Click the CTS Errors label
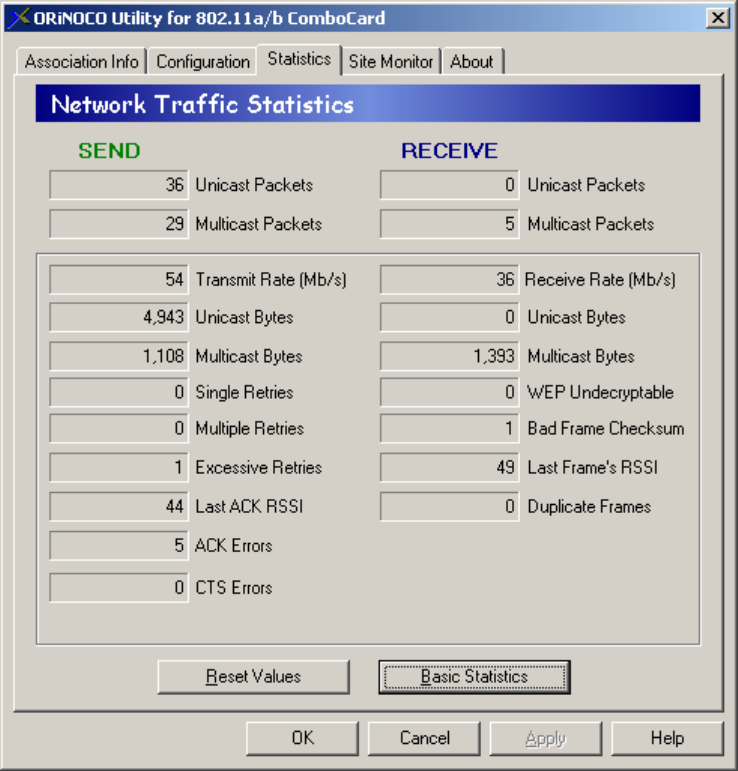The image size is (738, 771). pos(234,587)
